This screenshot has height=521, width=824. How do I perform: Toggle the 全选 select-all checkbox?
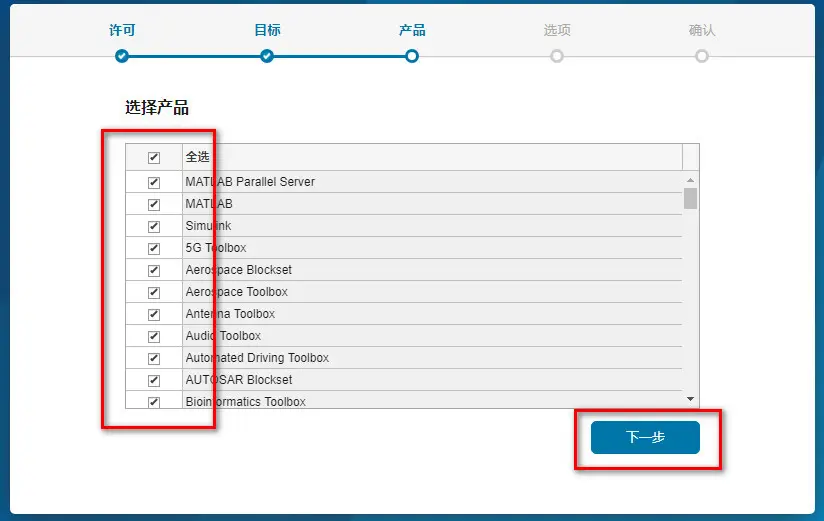[x=153, y=157]
